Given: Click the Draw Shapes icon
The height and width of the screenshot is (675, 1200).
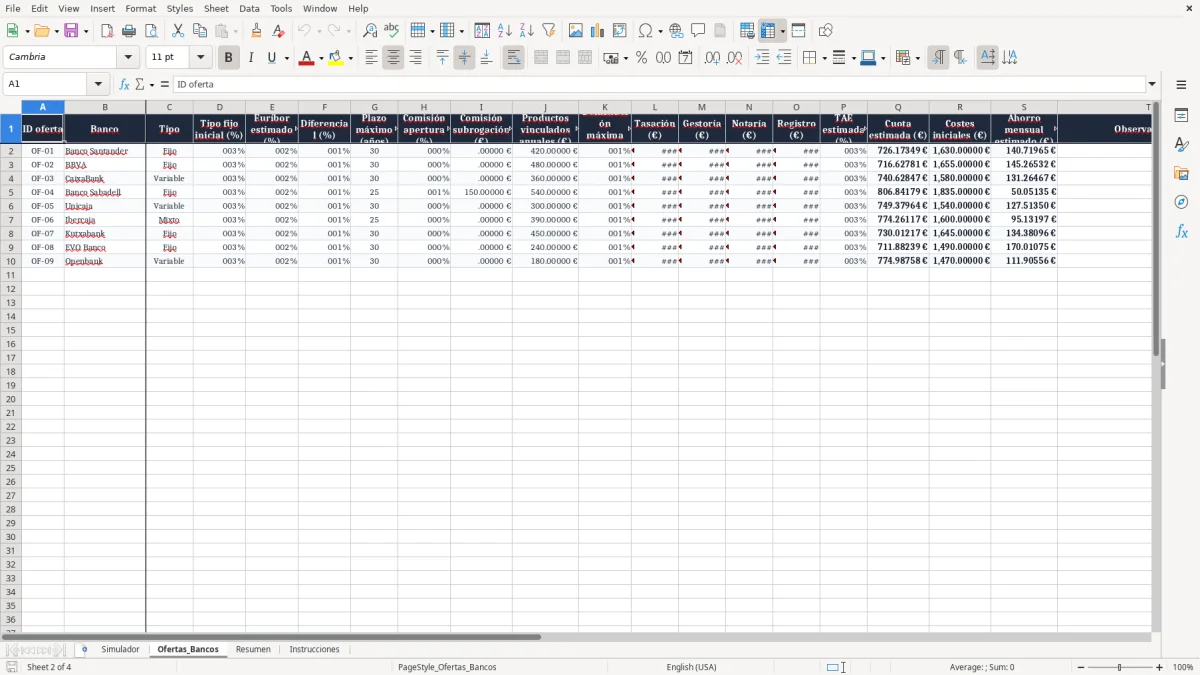Looking at the screenshot, I should coord(825,31).
